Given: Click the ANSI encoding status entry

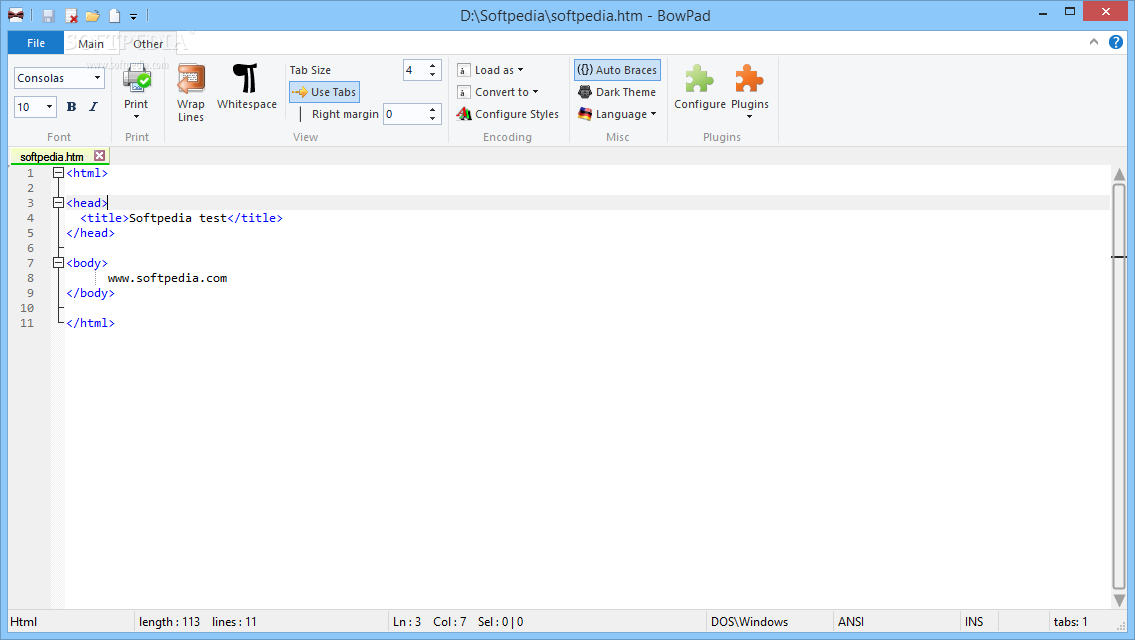Looking at the screenshot, I should coord(851,622).
